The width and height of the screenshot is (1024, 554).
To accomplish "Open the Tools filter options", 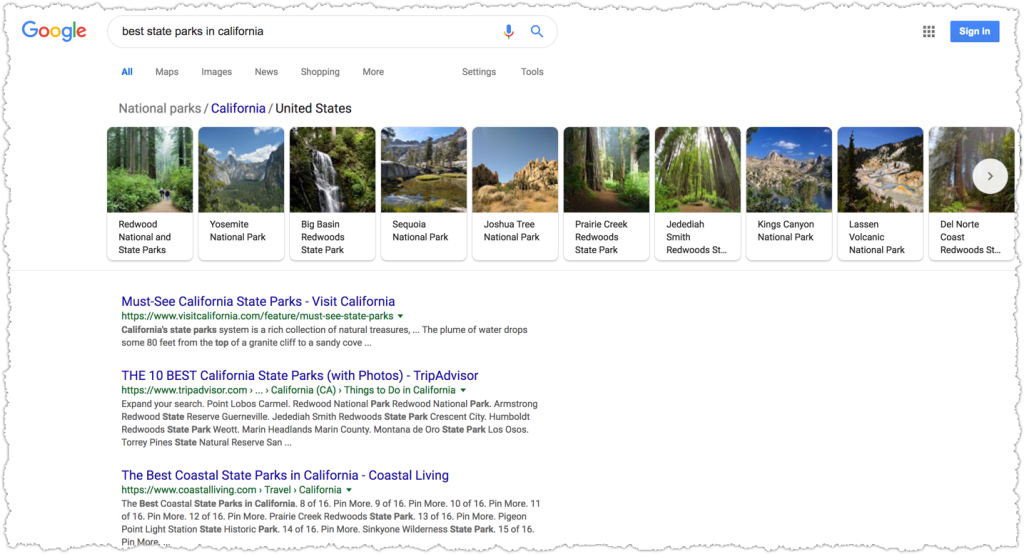I will click(x=532, y=72).
